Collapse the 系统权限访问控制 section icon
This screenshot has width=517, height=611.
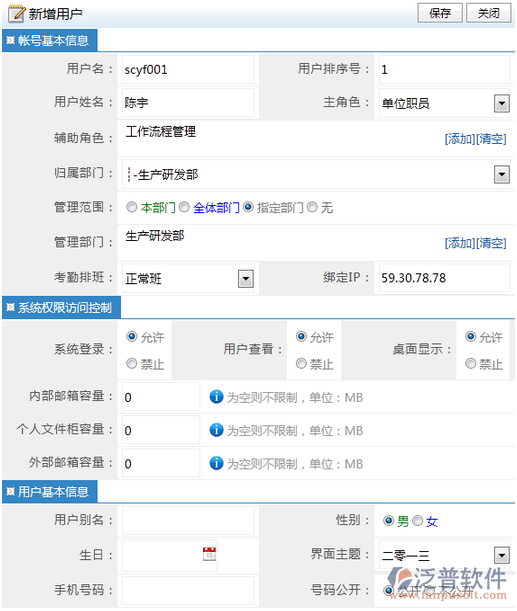(11, 307)
